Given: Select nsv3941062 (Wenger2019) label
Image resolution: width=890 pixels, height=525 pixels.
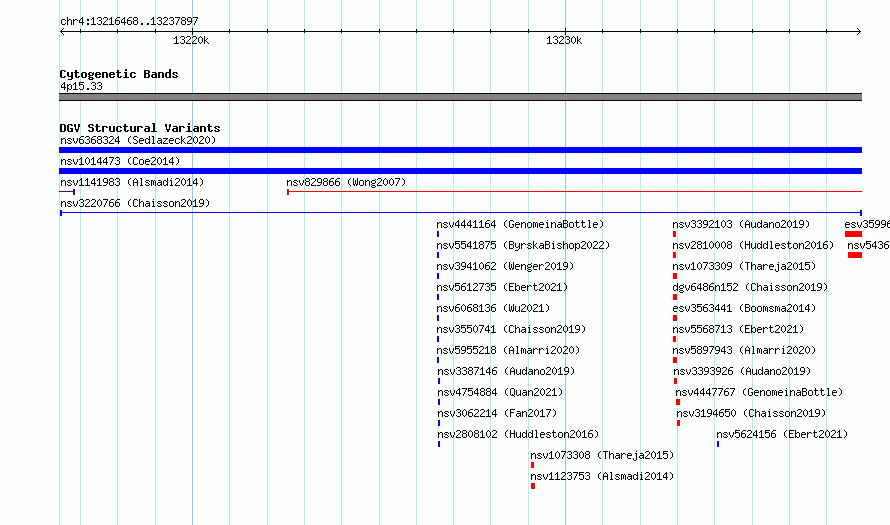Looking at the screenshot, I should (x=505, y=266).
